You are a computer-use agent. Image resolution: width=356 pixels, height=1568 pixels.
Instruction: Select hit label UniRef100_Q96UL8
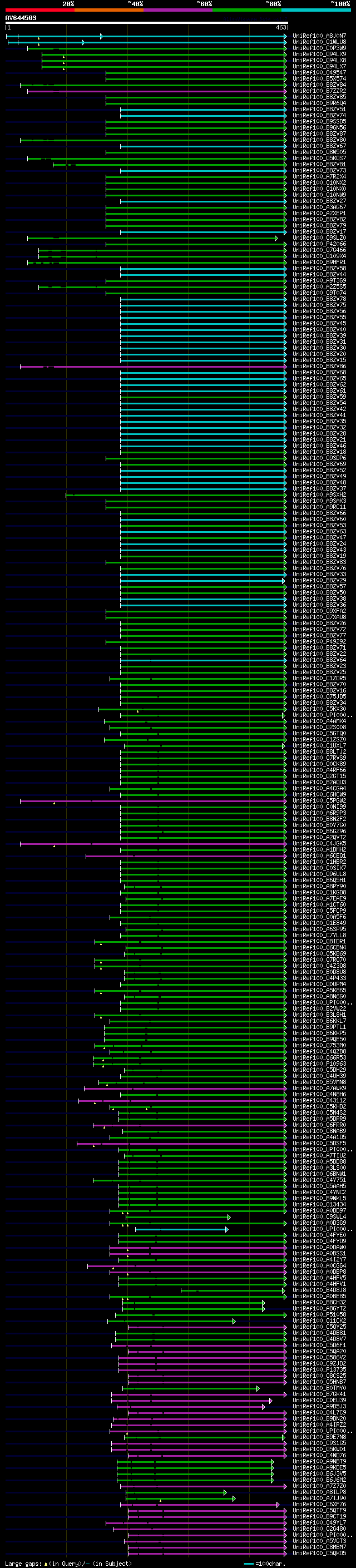coord(319,874)
